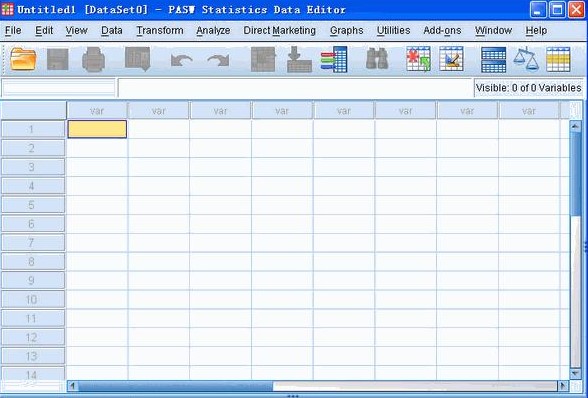The image size is (588, 398).
Task: Select row header 3
Action: pyautogui.click(x=33, y=167)
